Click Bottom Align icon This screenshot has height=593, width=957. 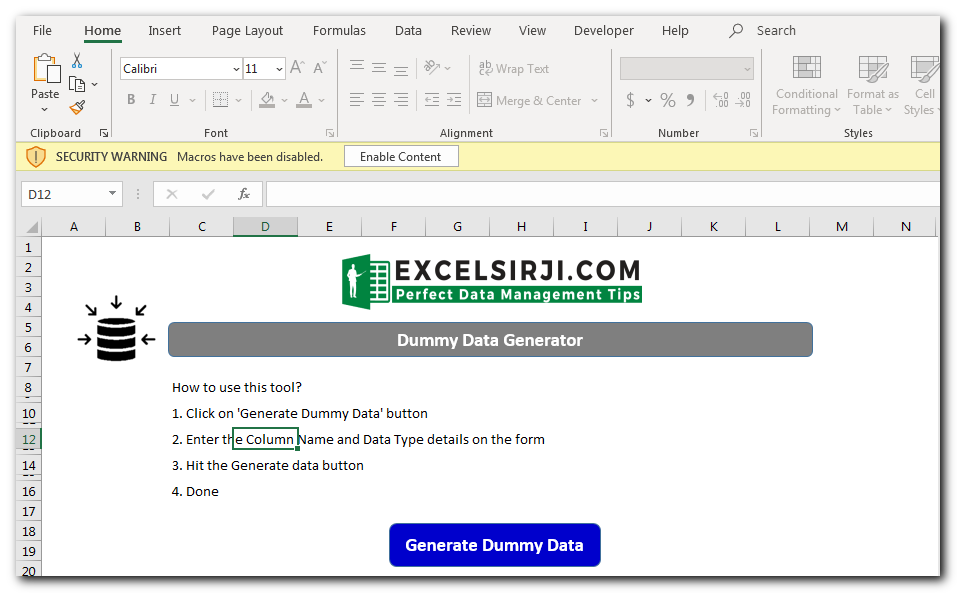(401, 68)
